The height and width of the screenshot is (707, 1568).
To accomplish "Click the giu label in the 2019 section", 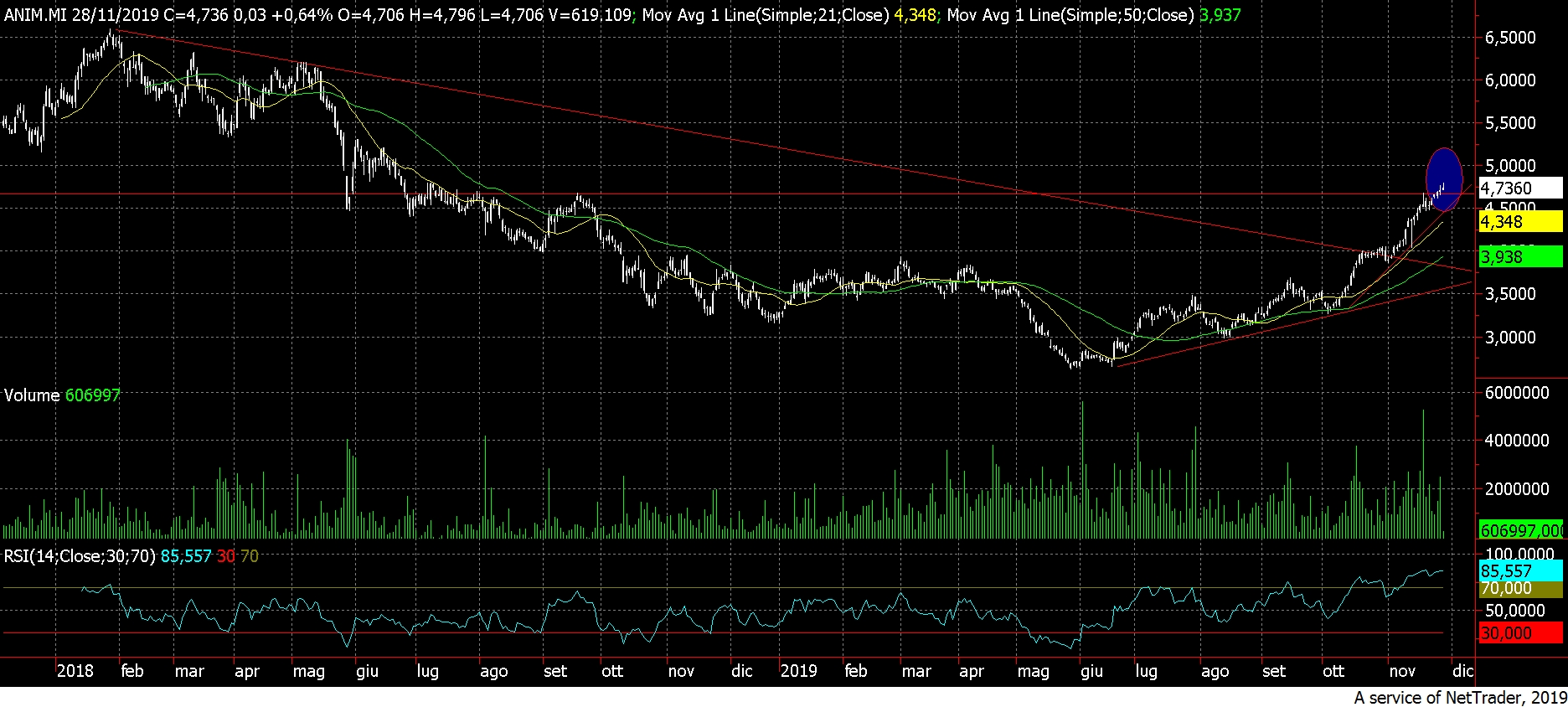I will (1091, 671).
